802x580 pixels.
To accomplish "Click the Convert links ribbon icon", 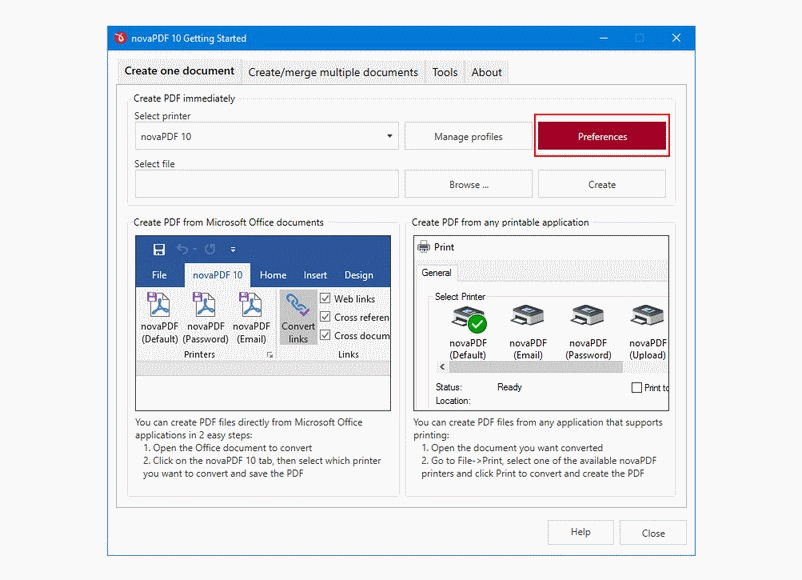I will [298, 317].
